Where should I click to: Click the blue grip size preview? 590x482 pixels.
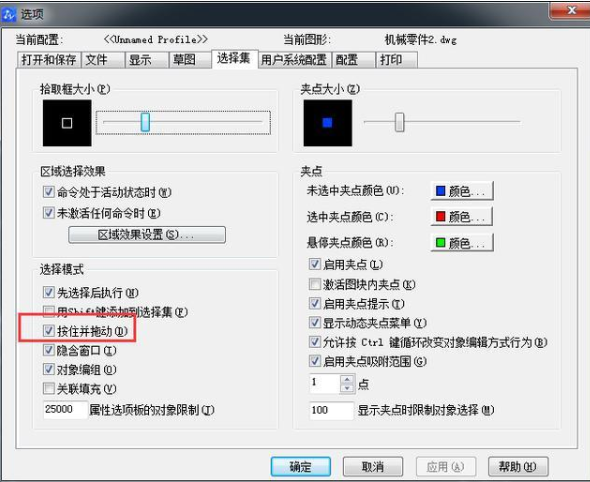click(328, 123)
